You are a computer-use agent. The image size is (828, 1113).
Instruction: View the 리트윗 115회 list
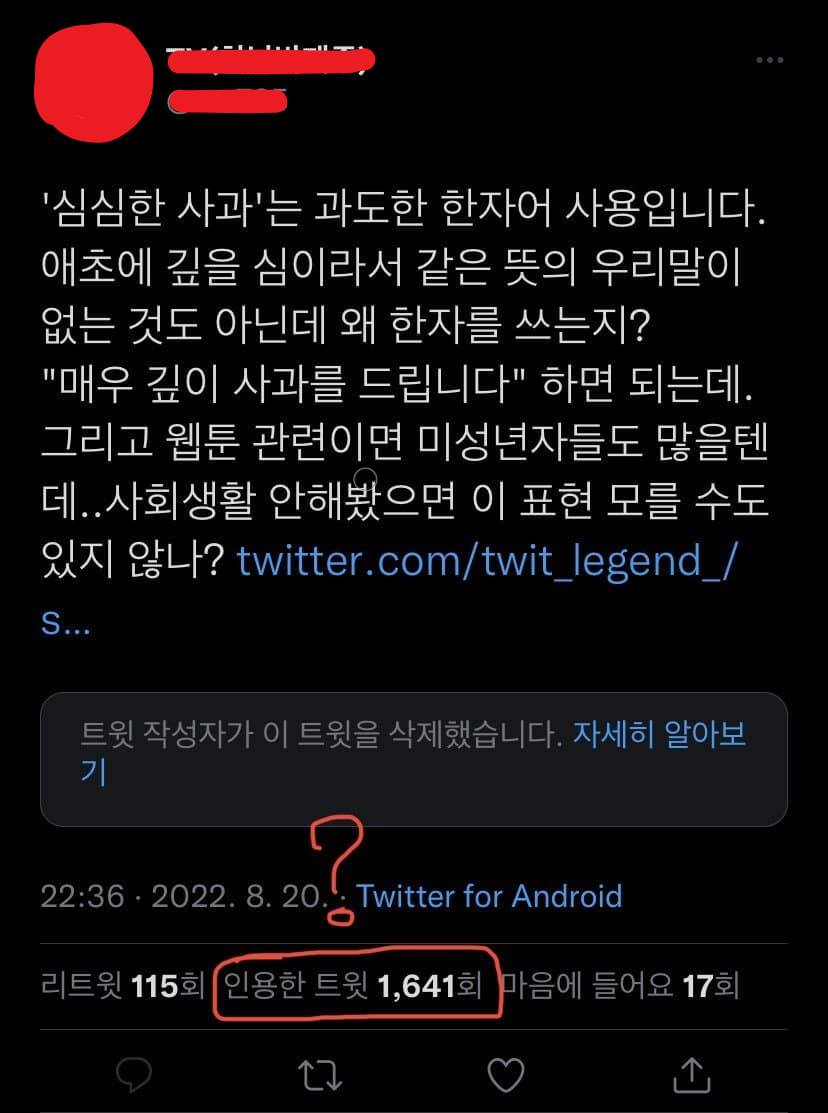(x=123, y=985)
